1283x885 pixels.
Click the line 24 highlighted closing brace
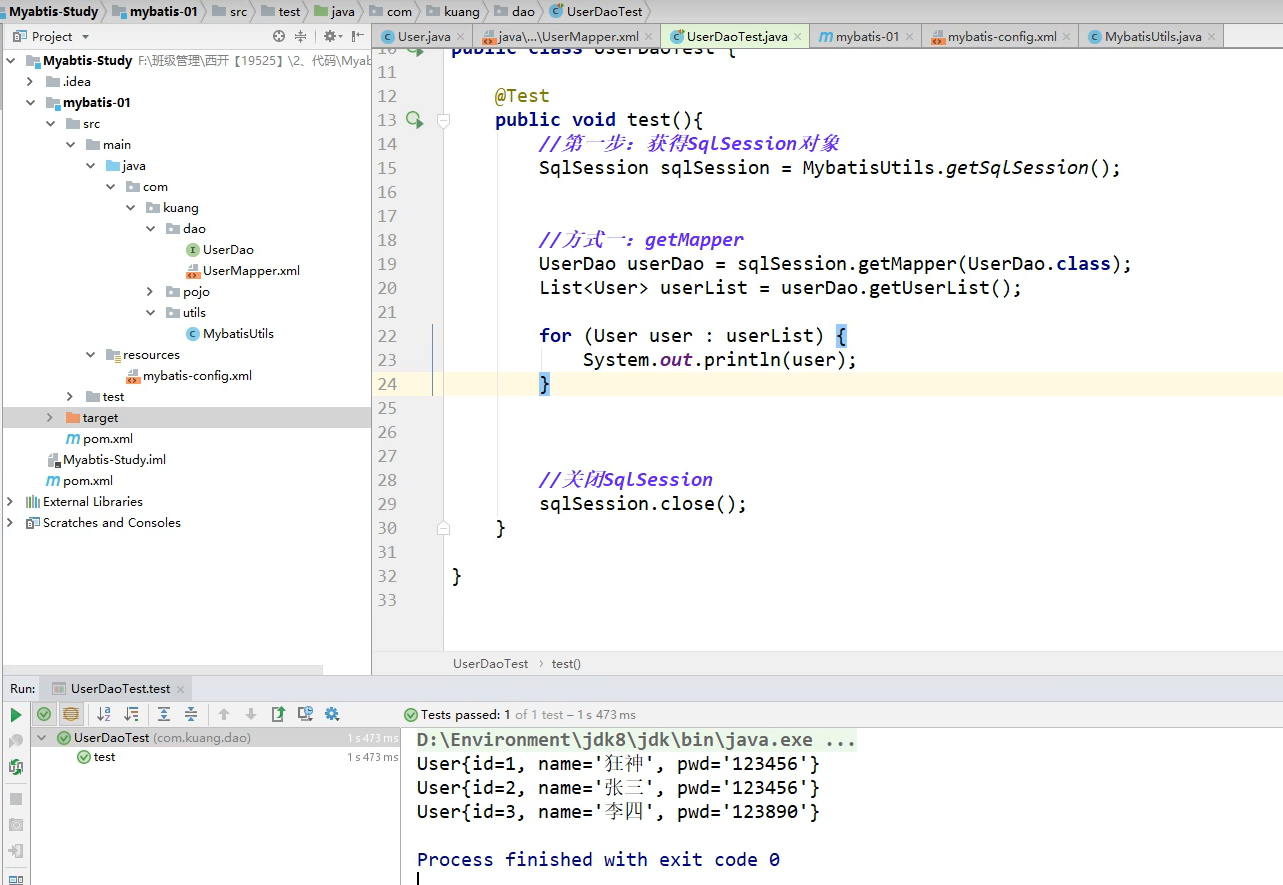coord(545,383)
